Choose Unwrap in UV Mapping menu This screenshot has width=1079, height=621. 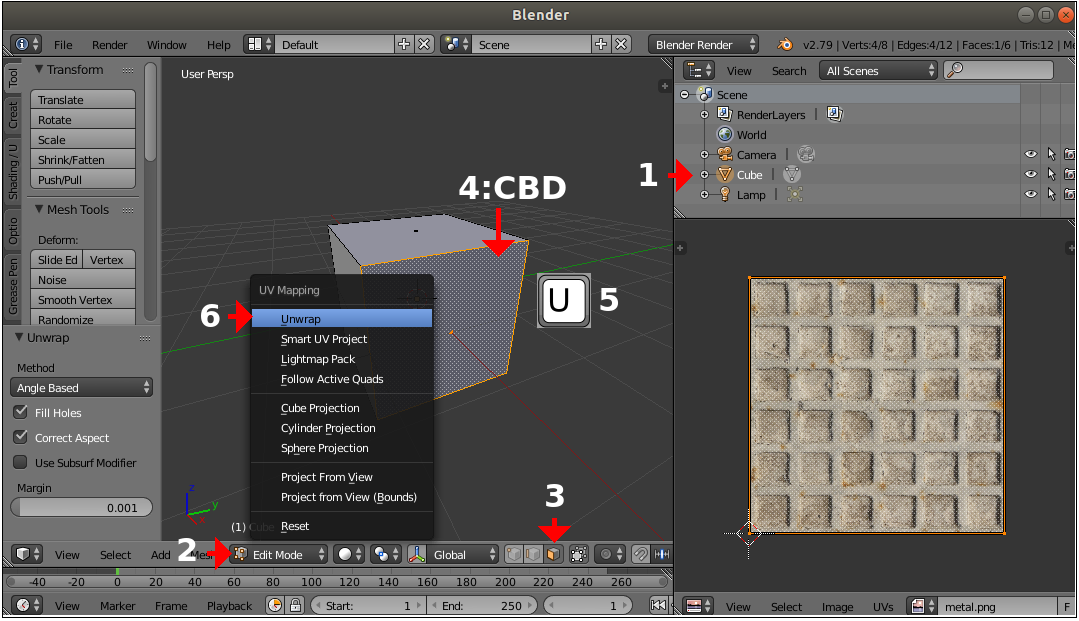[342, 319]
